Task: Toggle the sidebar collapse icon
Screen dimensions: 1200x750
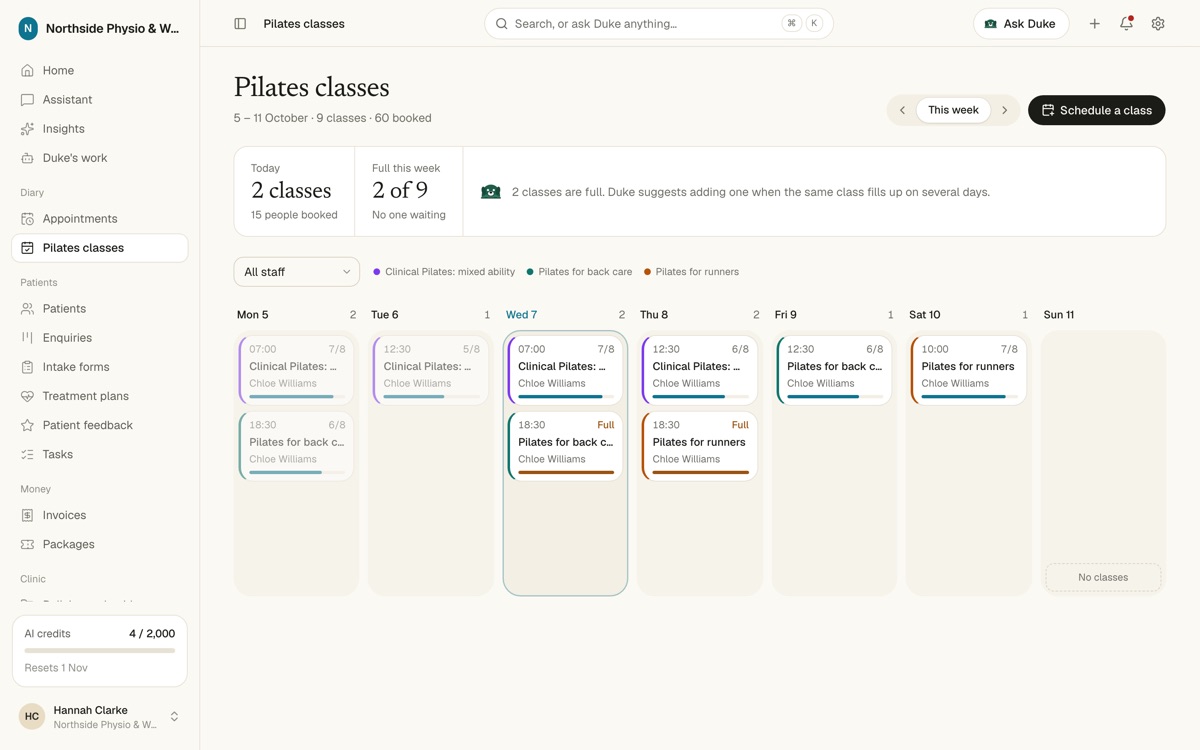Action: click(240, 24)
